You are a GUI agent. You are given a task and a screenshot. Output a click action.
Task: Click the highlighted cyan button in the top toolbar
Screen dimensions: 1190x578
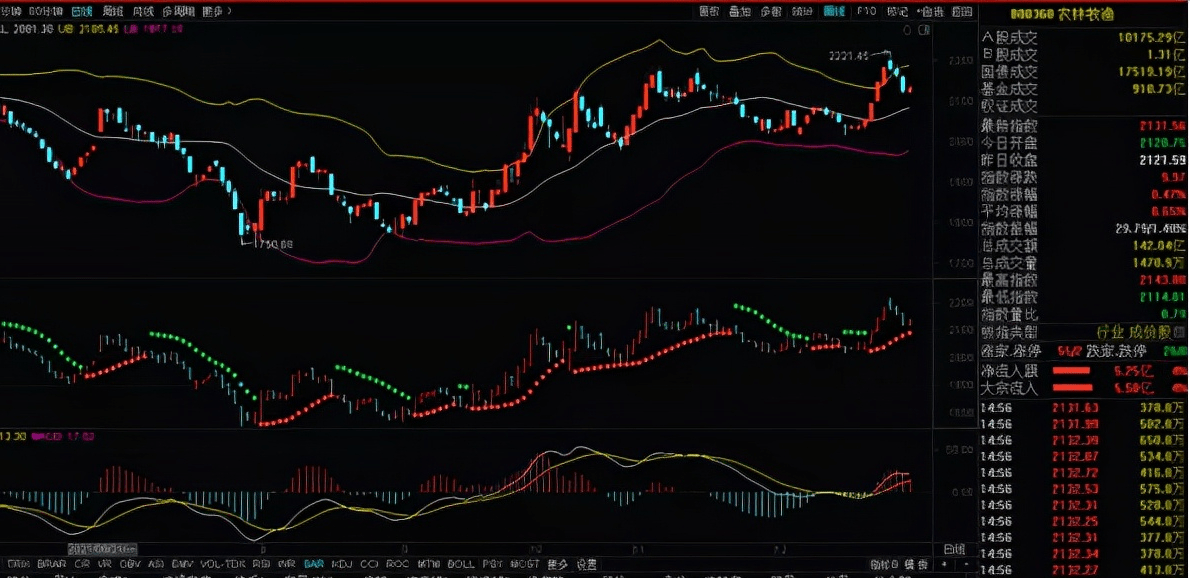coord(834,11)
